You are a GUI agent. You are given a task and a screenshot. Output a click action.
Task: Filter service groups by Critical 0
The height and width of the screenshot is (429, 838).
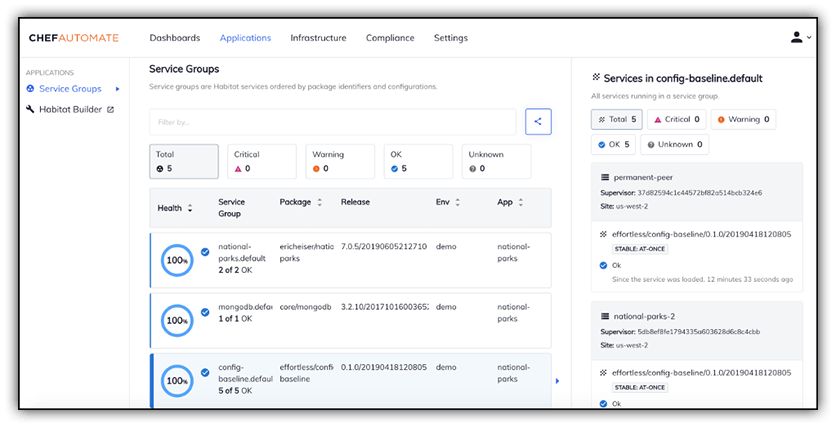pos(262,161)
